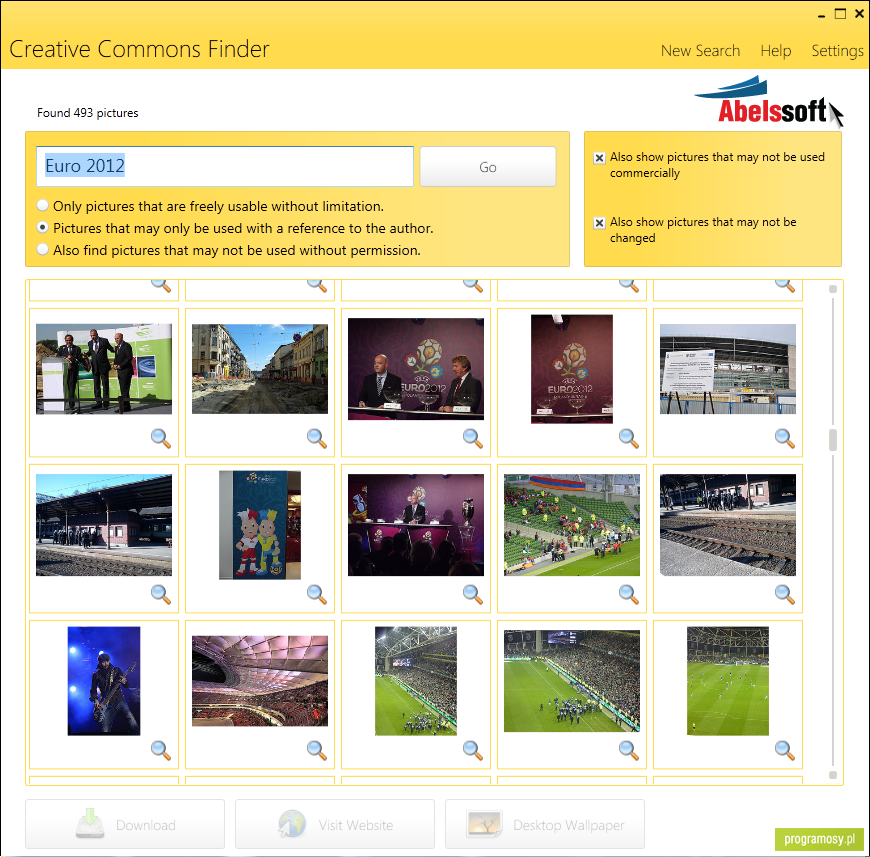This screenshot has width=870, height=857.
Task: Select the tall green pitch match thumbnail
Action: tap(728, 681)
